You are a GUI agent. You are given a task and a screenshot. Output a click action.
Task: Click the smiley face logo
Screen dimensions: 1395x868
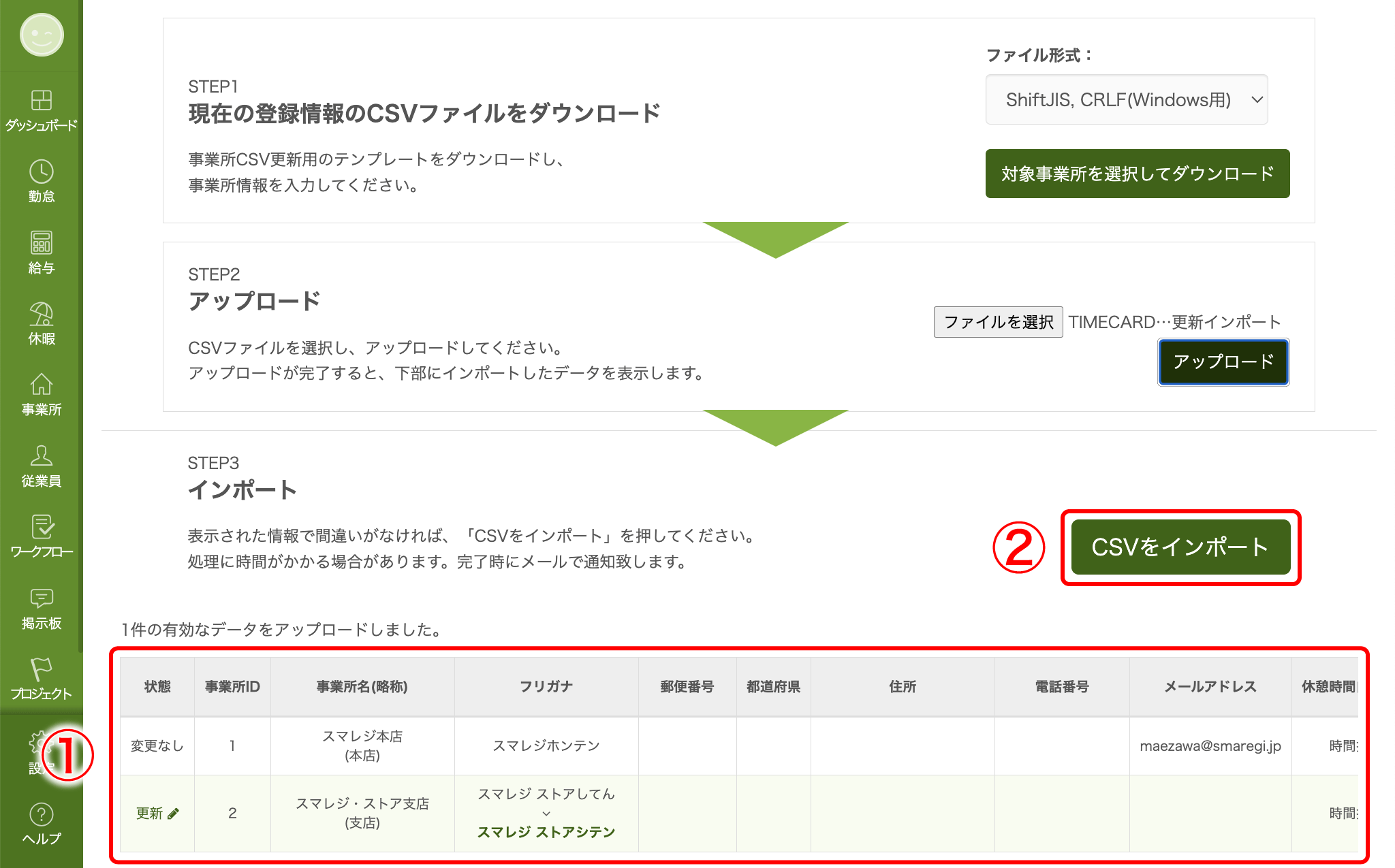point(42,35)
